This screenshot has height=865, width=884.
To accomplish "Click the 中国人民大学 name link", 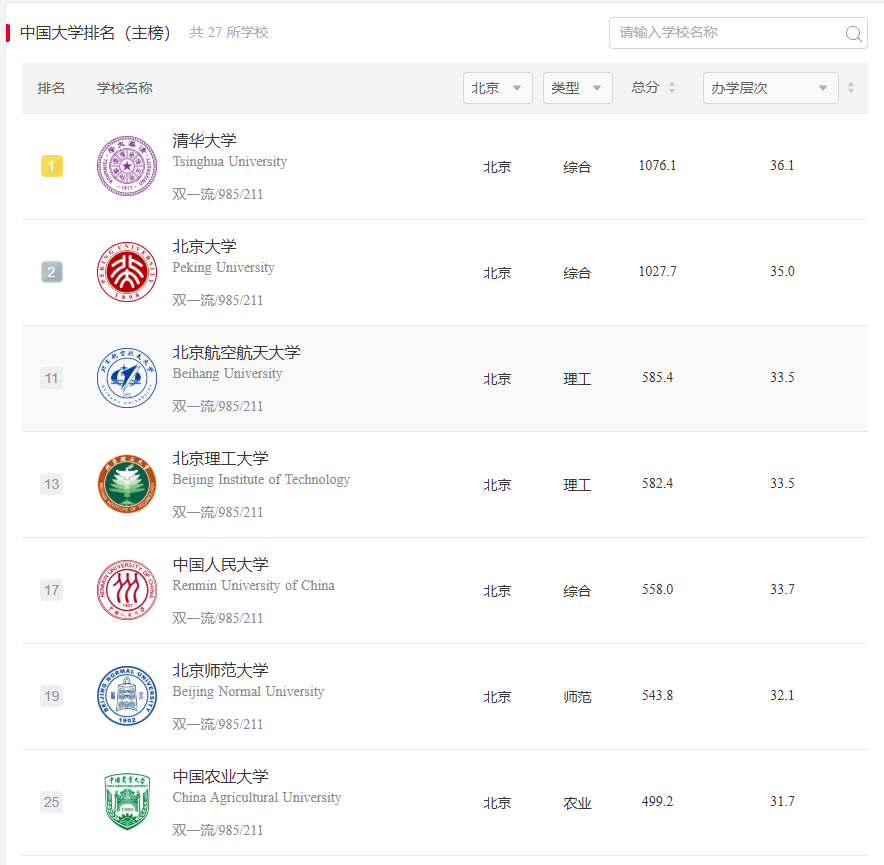I will point(221,565).
